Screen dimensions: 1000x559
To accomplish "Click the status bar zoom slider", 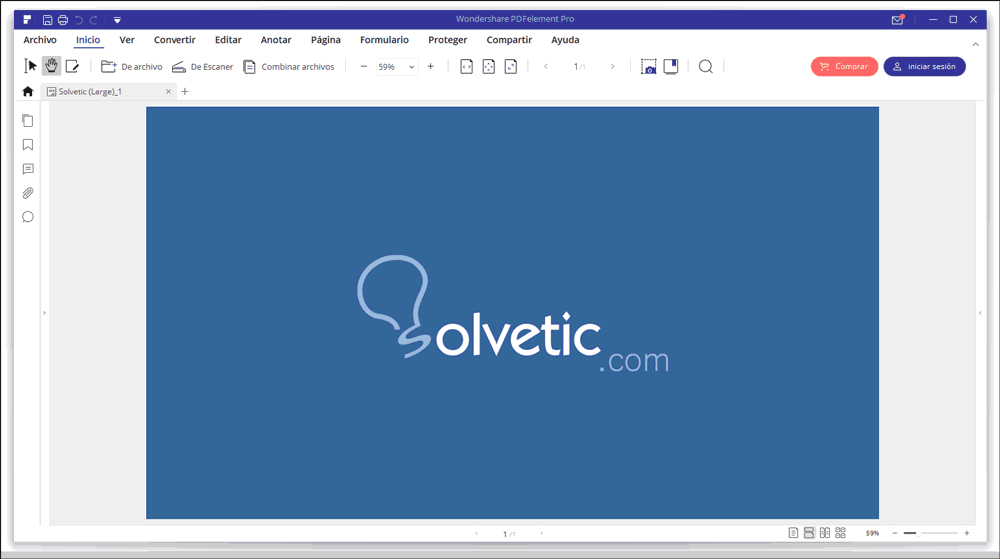I will click(931, 533).
